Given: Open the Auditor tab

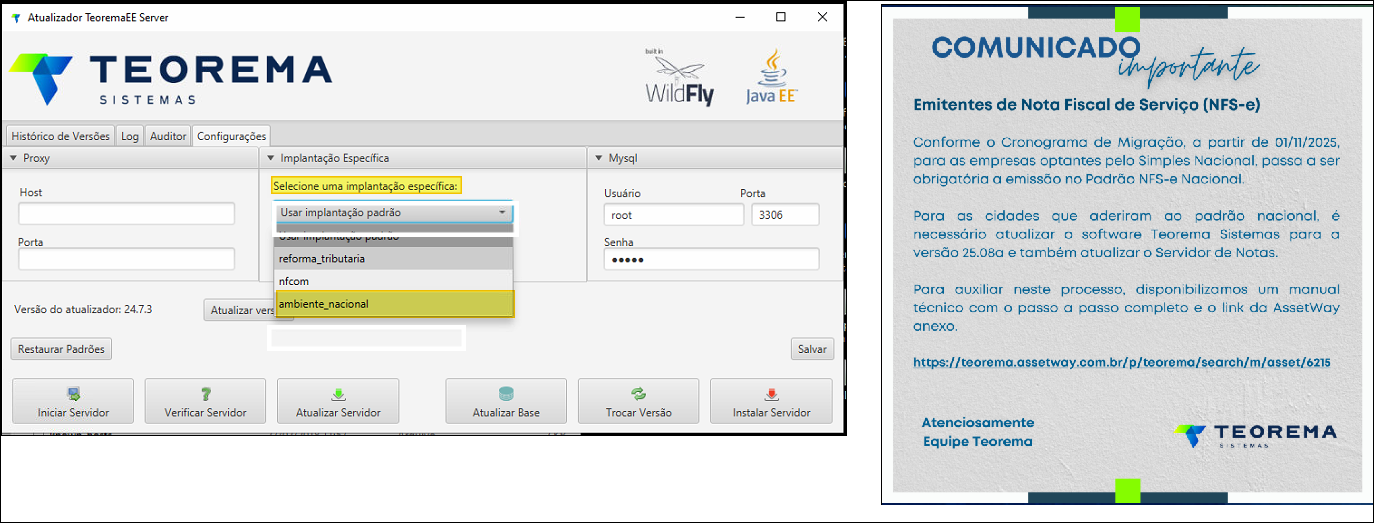Looking at the screenshot, I should click(168, 136).
